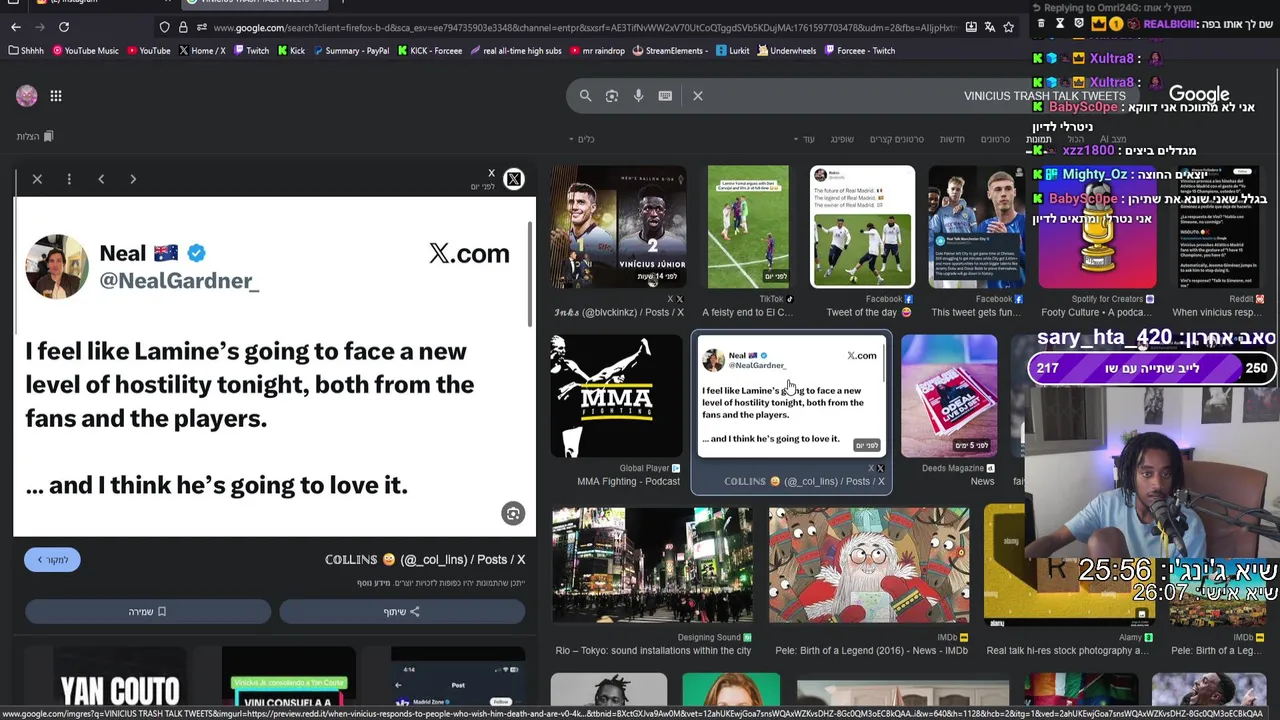Open the Pele: Birth of a Legend Santa thumbnail

click(x=868, y=565)
